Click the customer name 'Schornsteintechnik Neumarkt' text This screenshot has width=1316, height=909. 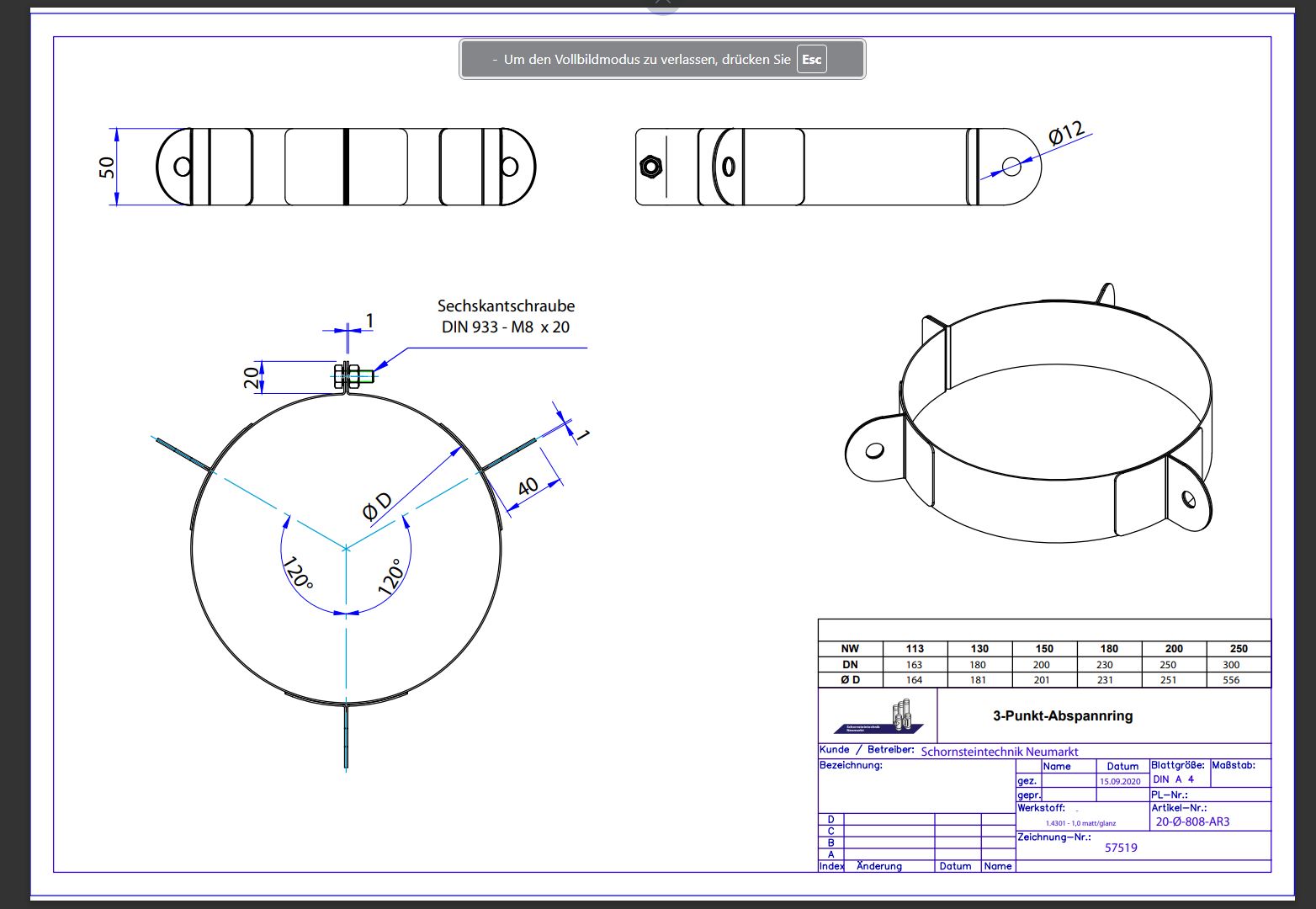(x=999, y=752)
